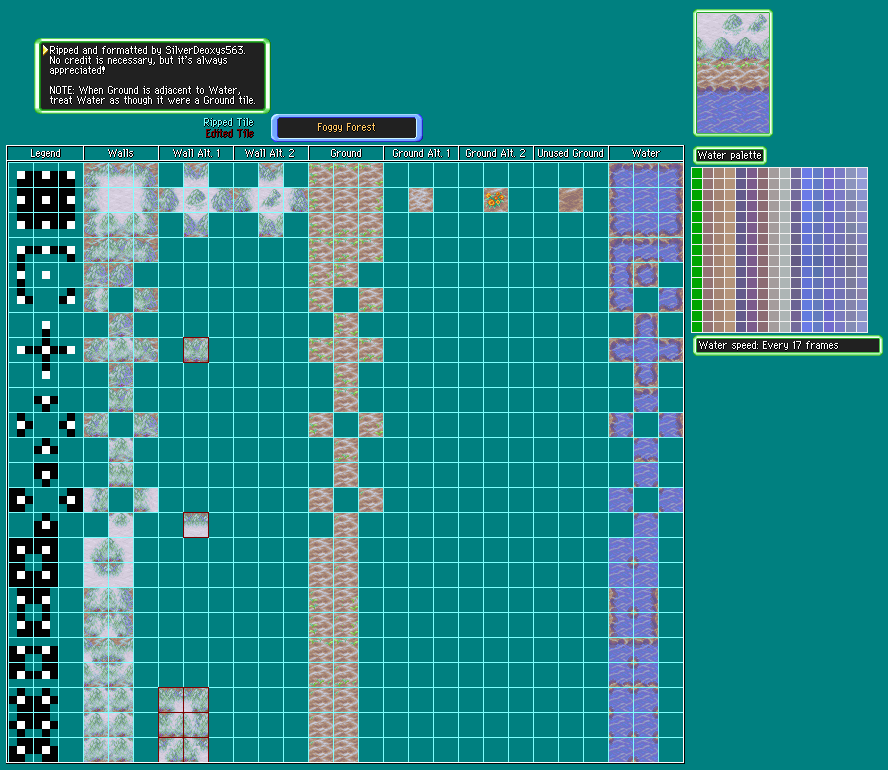Click the center tile of the Wall Alt. 2 cross

point(271,200)
